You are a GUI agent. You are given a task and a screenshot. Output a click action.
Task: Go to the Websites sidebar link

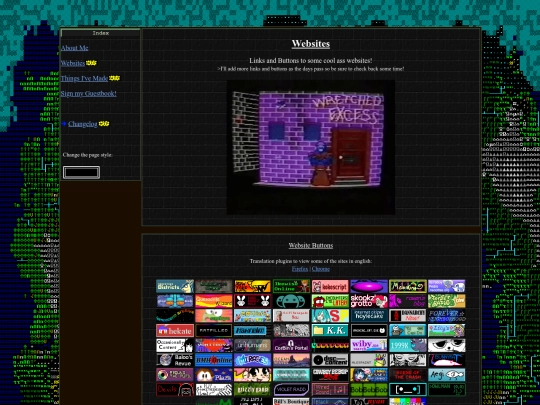[73, 63]
